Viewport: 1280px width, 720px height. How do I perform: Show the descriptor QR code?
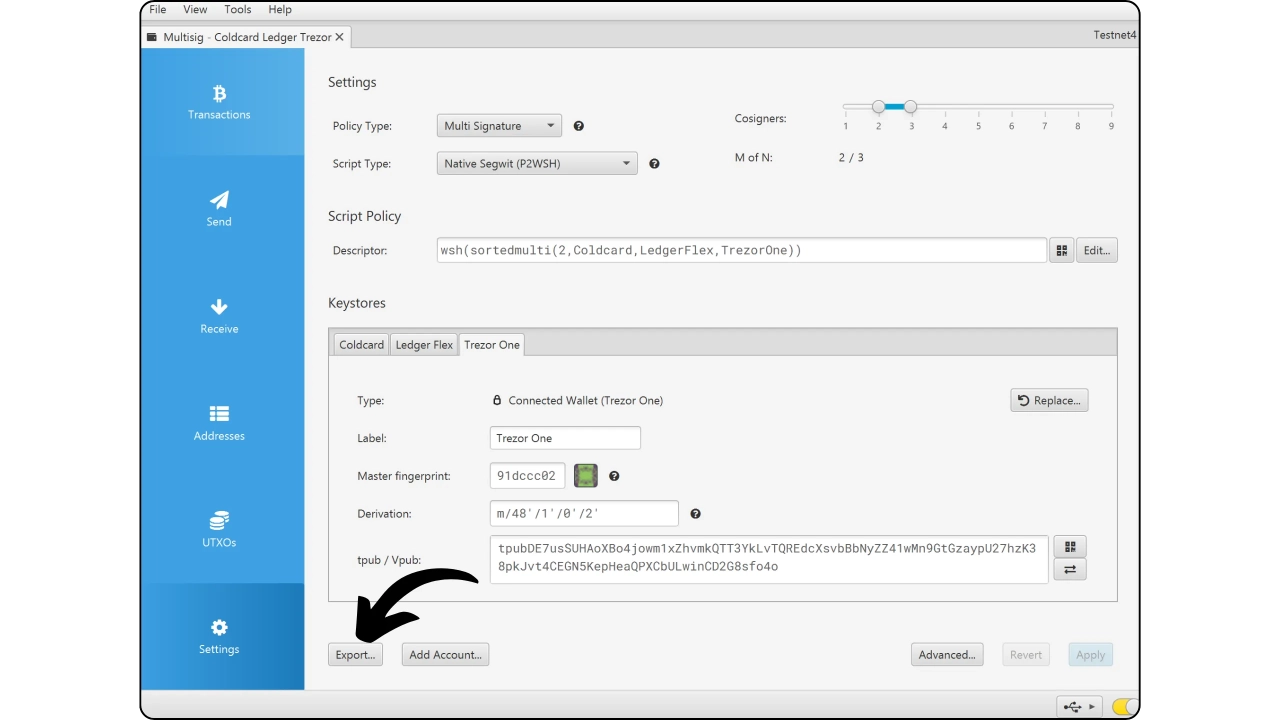1061,250
